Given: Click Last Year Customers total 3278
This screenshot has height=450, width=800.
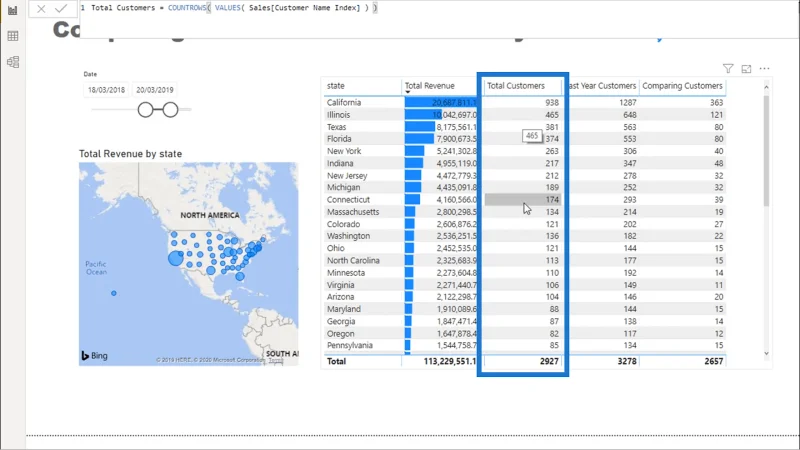Looking at the screenshot, I should (x=627, y=361).
